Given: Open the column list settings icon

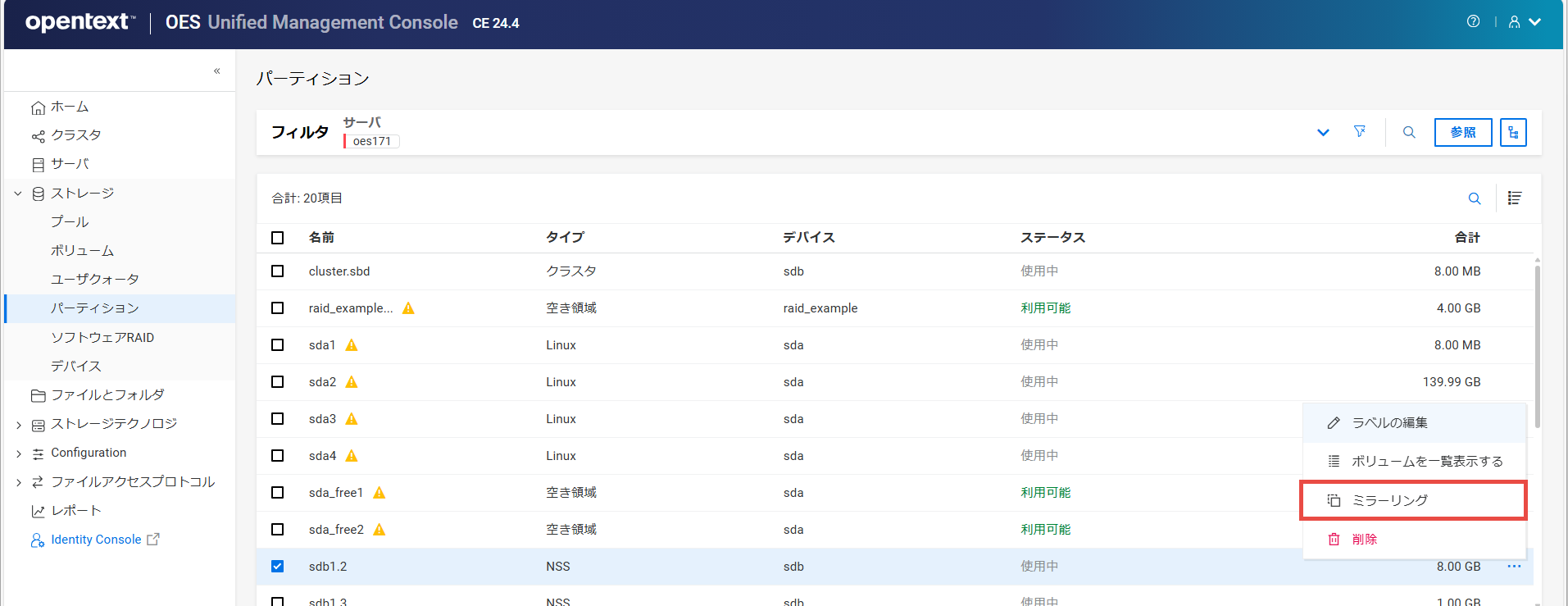Looking at the screenshot, I should tap(1515, 198).
